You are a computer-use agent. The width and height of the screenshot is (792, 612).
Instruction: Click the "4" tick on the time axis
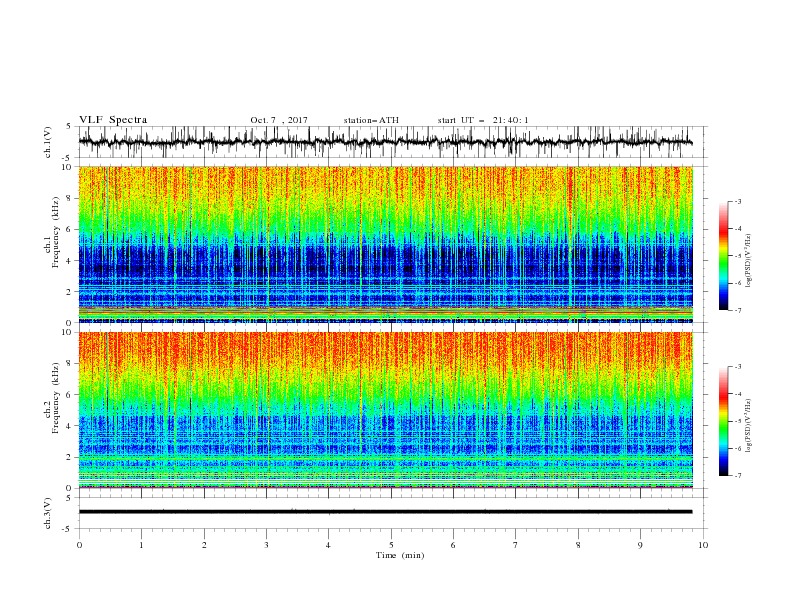pos(328,545)
